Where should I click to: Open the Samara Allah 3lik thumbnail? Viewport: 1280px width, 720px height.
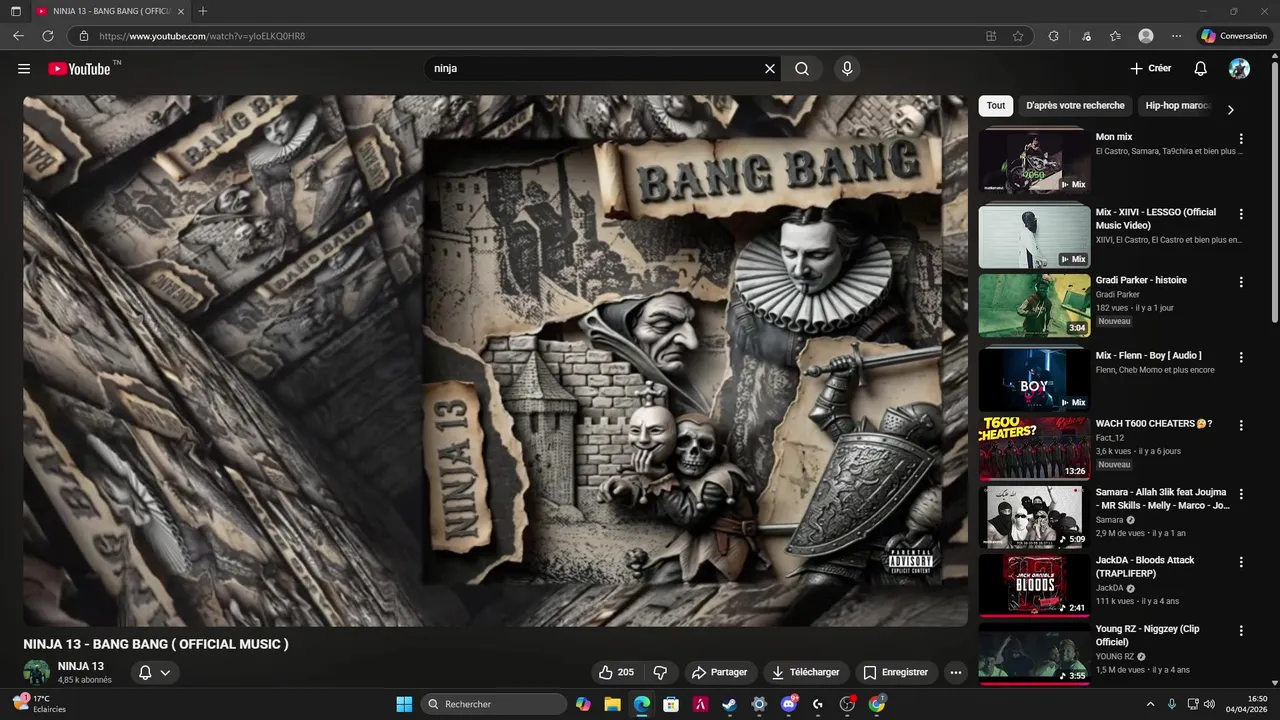1034,517
